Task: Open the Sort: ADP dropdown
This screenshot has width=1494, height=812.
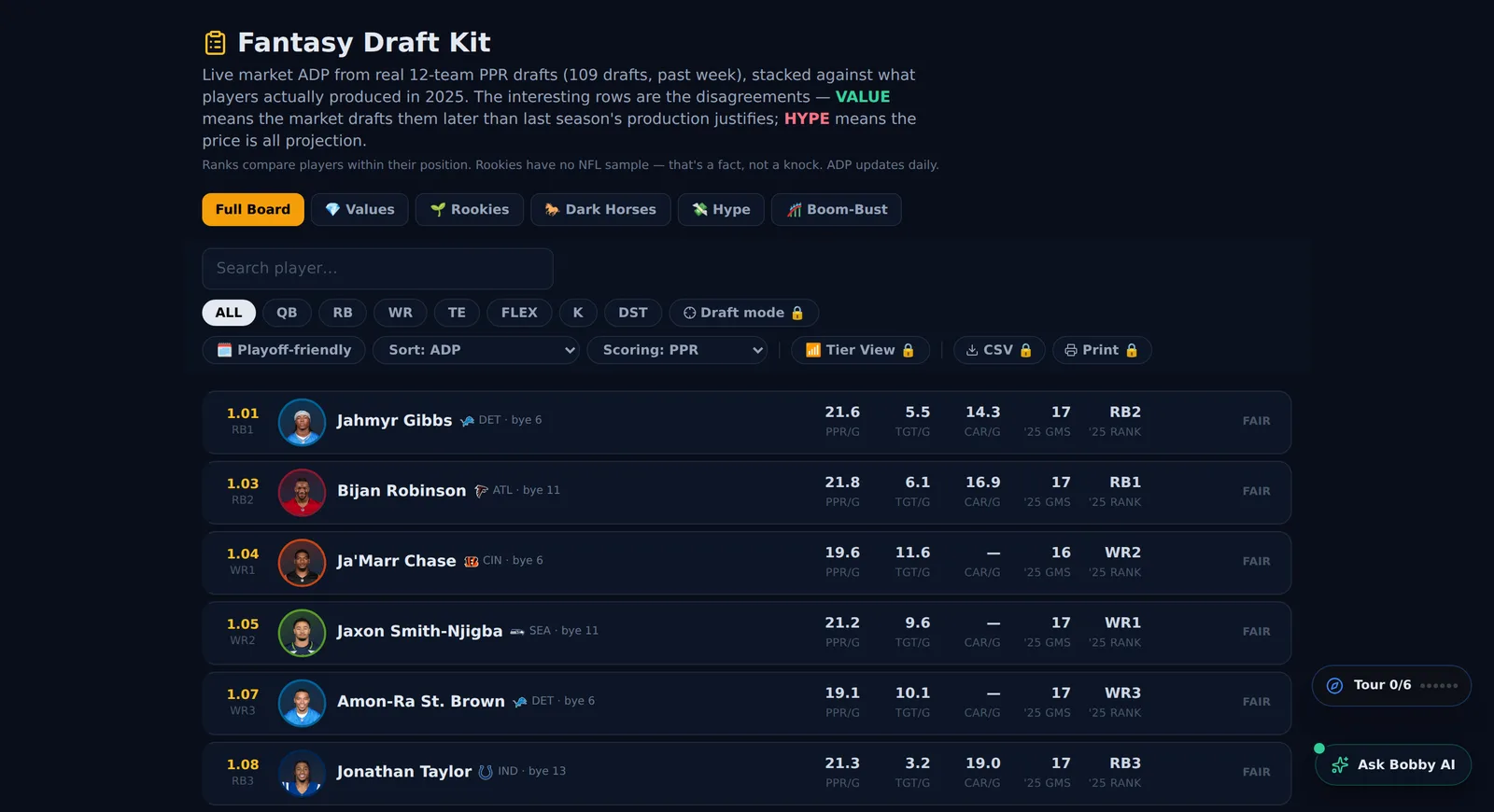Action: [476, 350]
